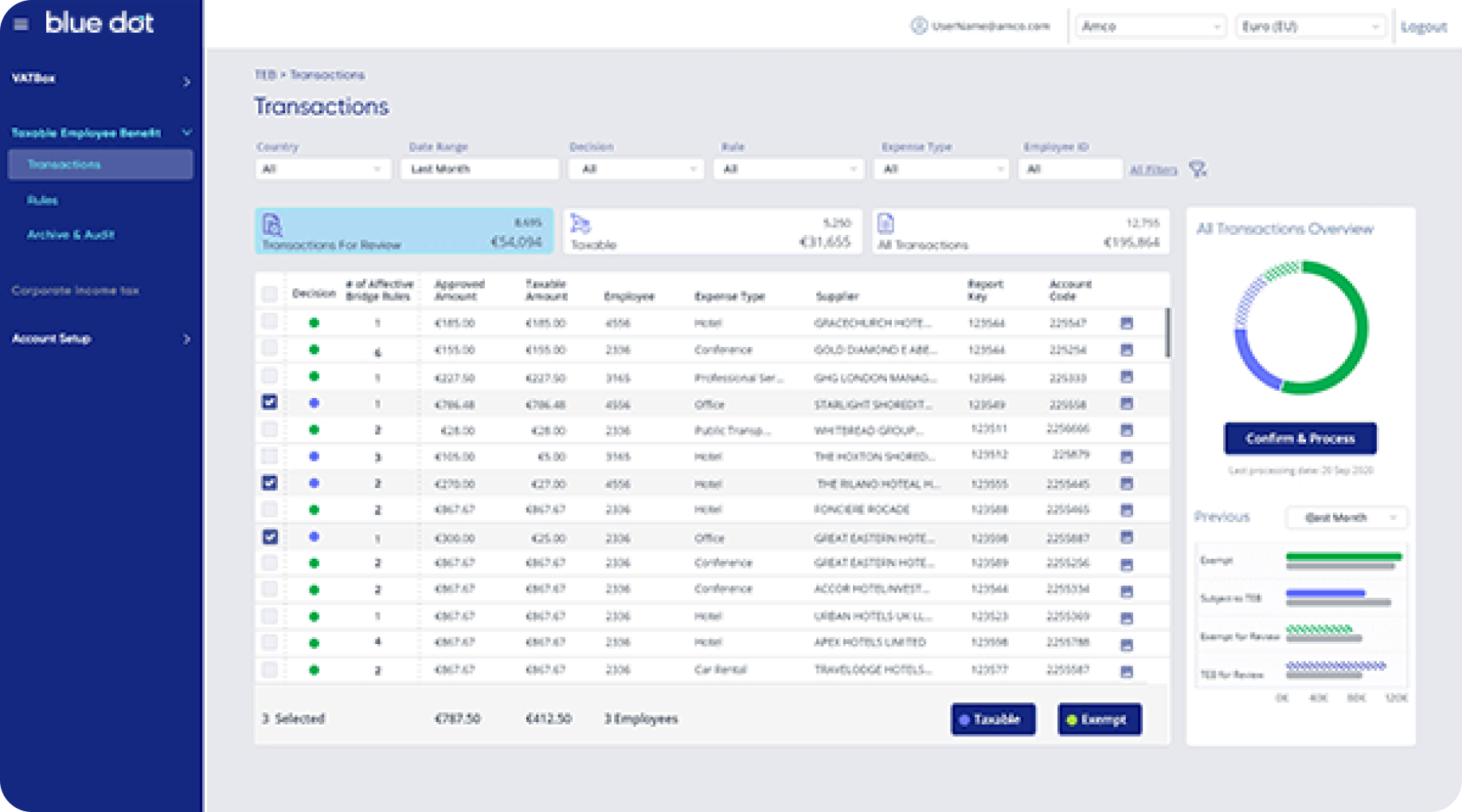Open details icon for ACCOR HOTELINVEST row
This screenshot has width=1462, height=812.
[x=1127, y=591]
